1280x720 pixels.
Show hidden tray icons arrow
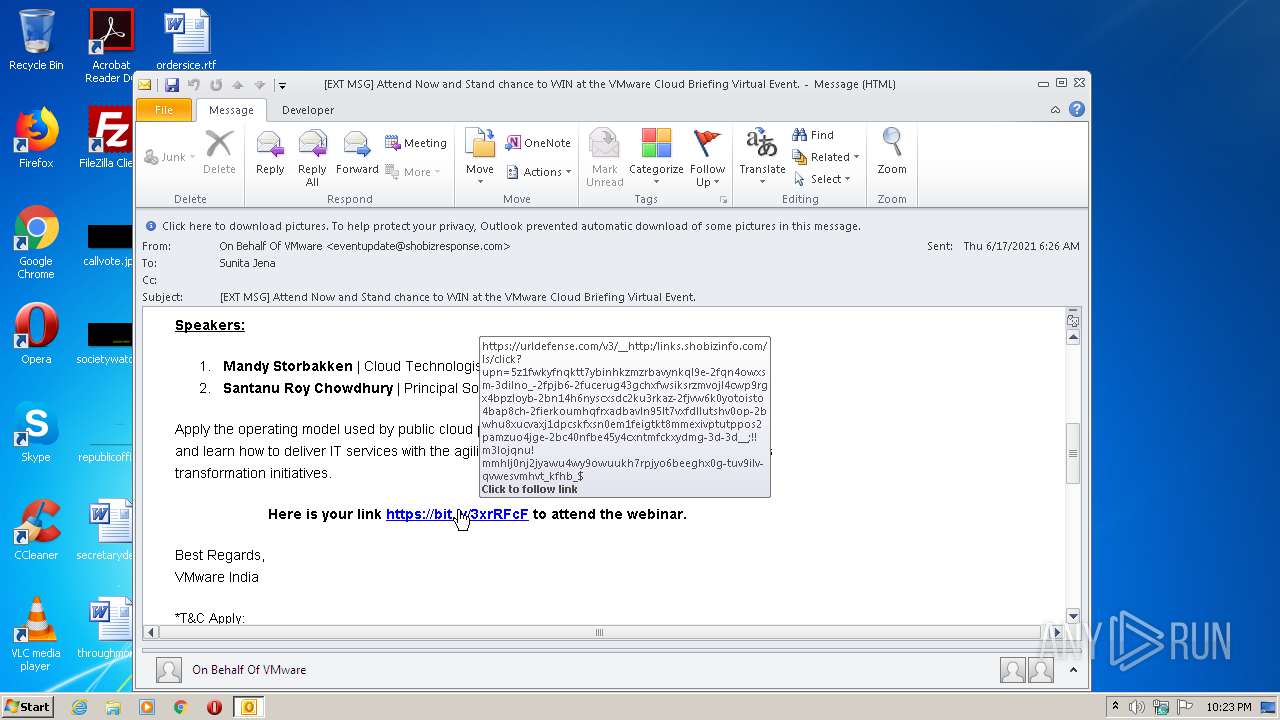pos(1115,707)
